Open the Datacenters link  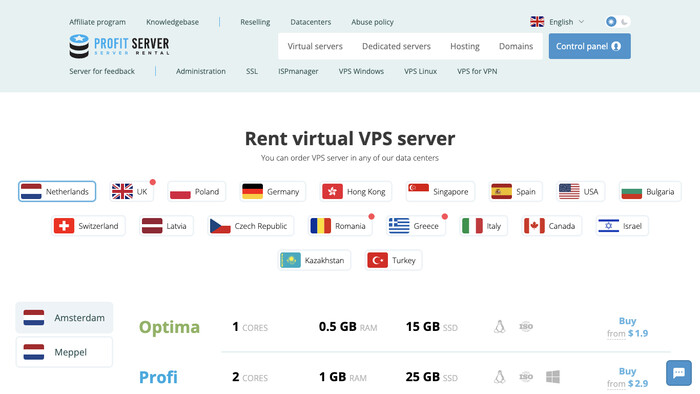pyautogui.click(x=311, y=22)
